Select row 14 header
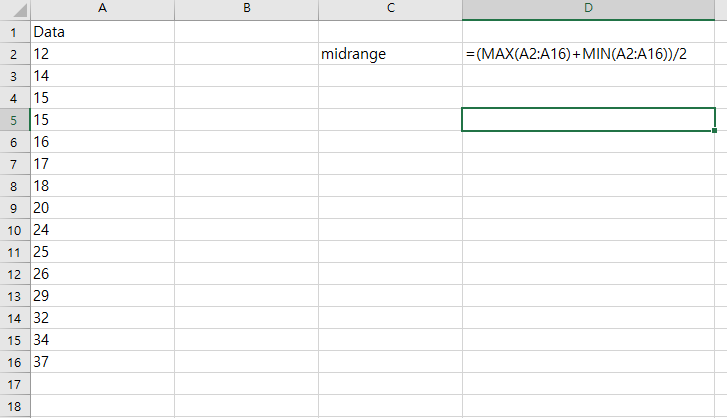The height and width of the screenshot is (418, 727). (x=15, y=318)
